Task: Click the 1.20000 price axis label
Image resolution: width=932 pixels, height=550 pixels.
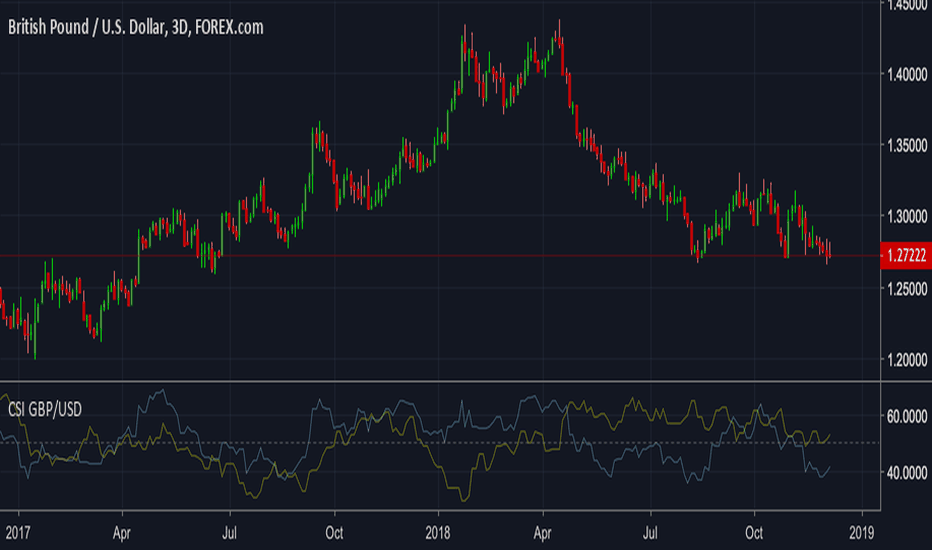Action: pyautogui.click(x=907, y=360)
